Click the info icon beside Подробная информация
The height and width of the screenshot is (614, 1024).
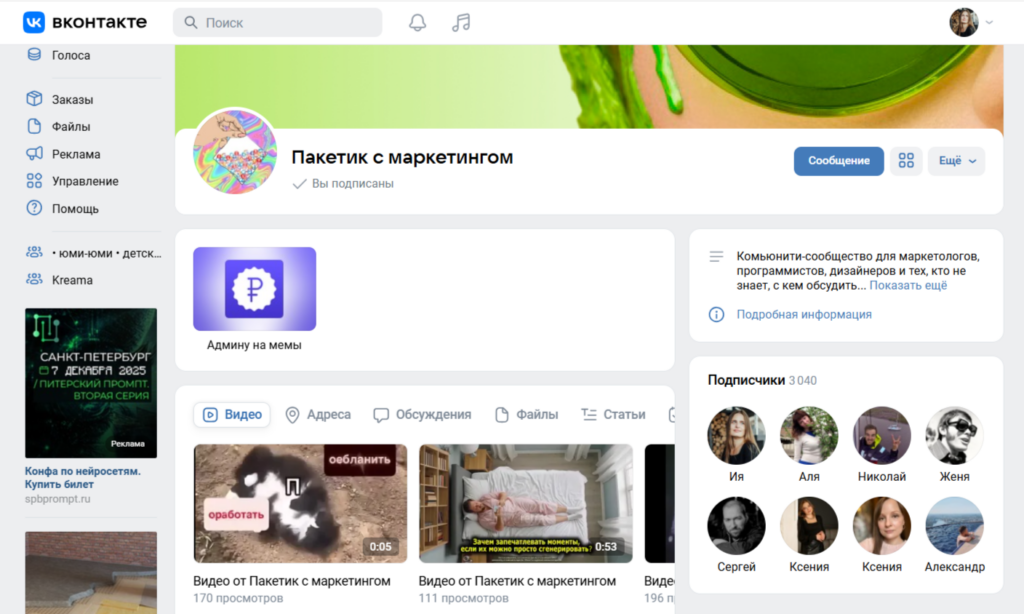pyautogui.click(x=715, y=314)
